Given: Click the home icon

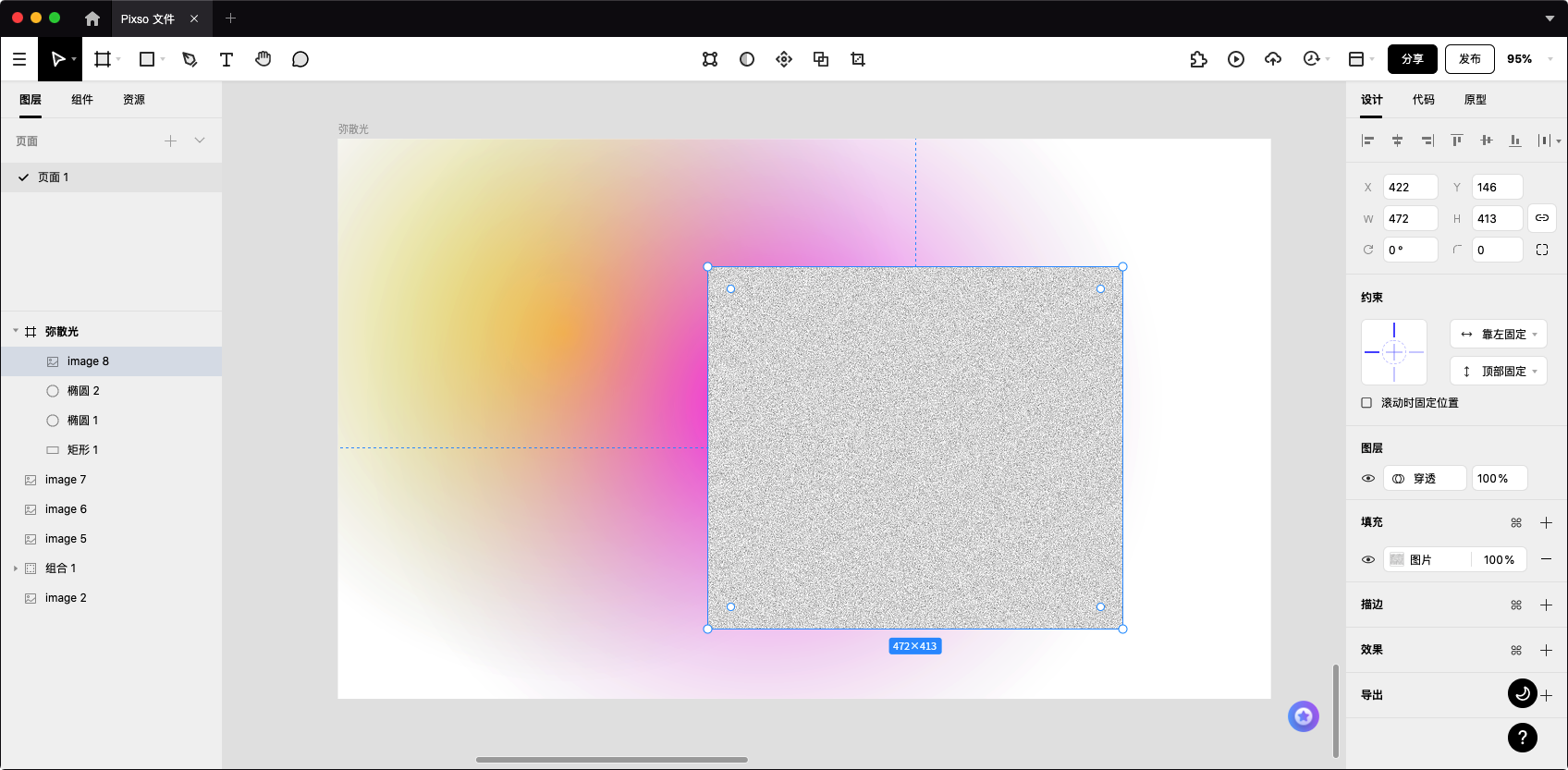Looking at the screenshot, I should 92,18.
